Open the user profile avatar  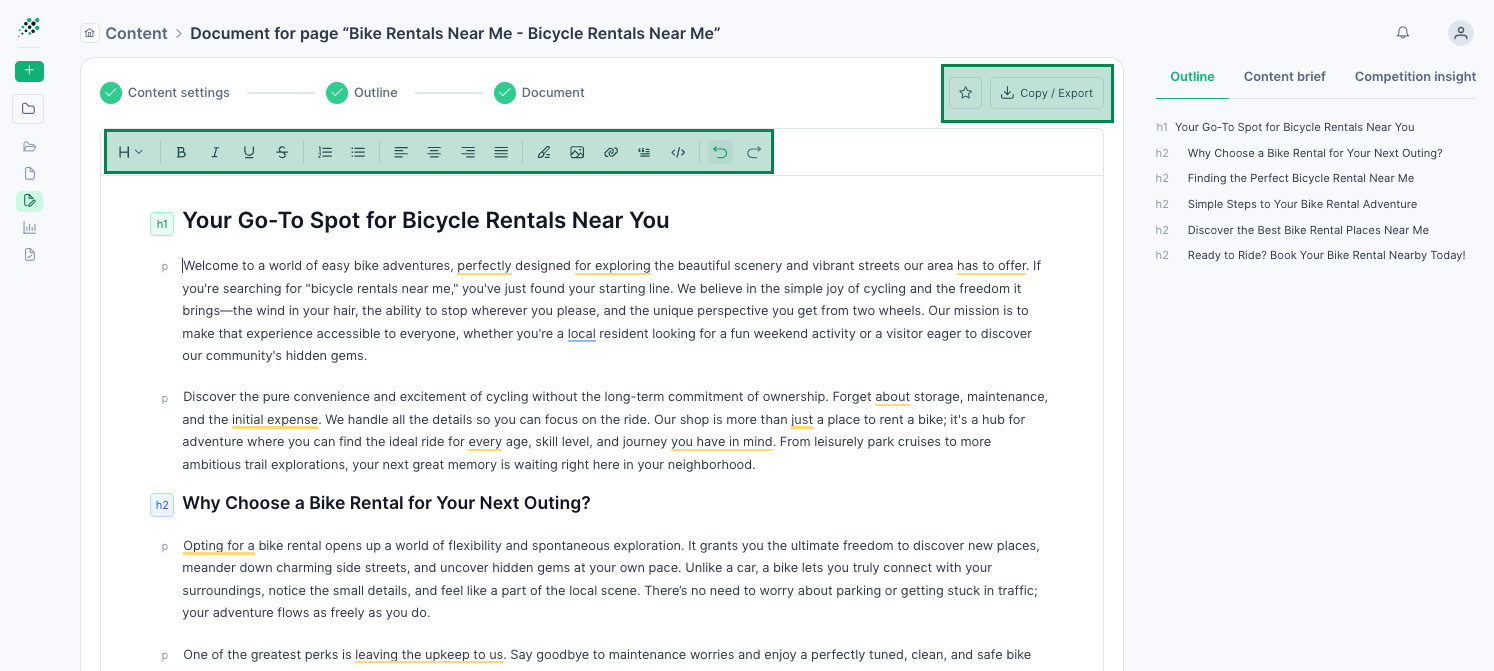[x=1461, y=33]
